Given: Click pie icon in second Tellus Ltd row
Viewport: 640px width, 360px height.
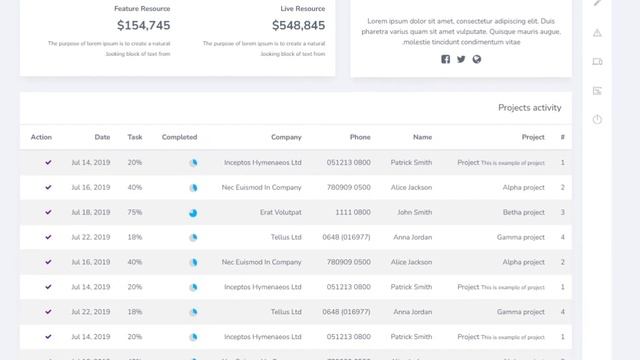Looking at the screenshot, I should click(x=193, y=312).
